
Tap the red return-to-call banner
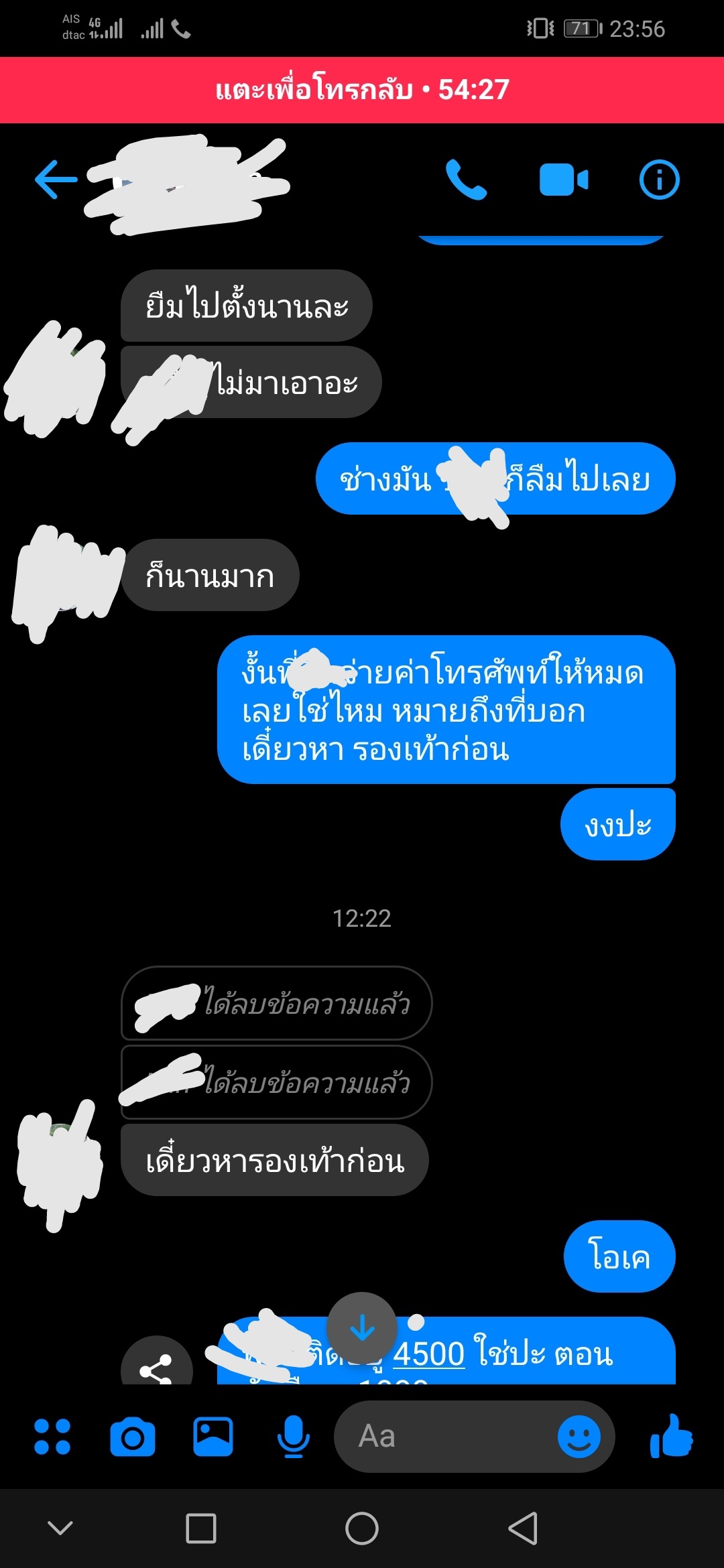[x=362, y=90]
